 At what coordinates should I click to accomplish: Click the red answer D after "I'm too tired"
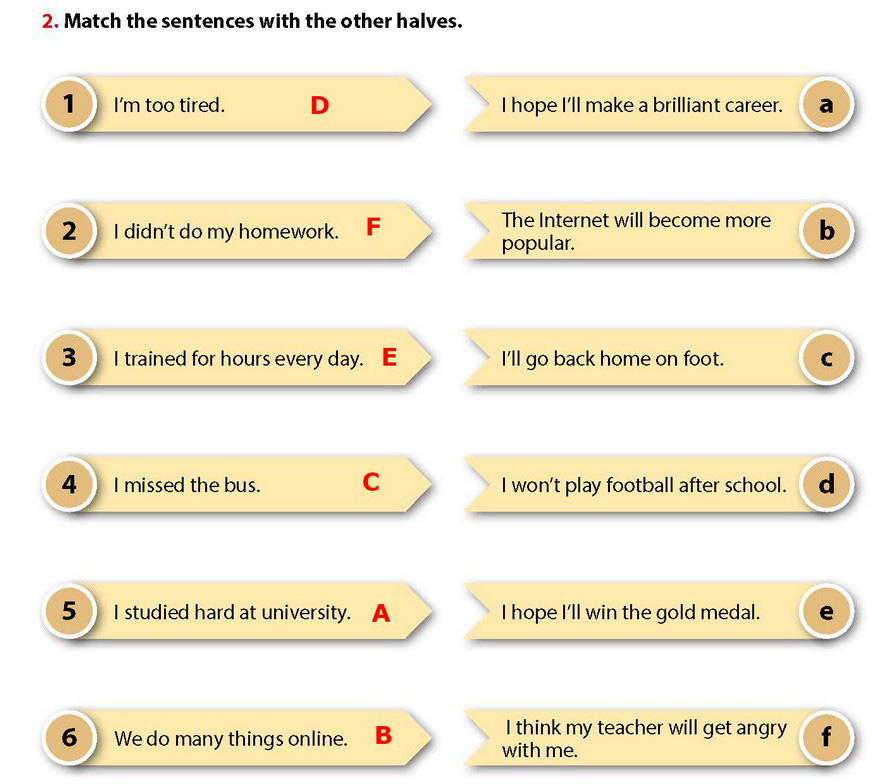tap(319, 105)
